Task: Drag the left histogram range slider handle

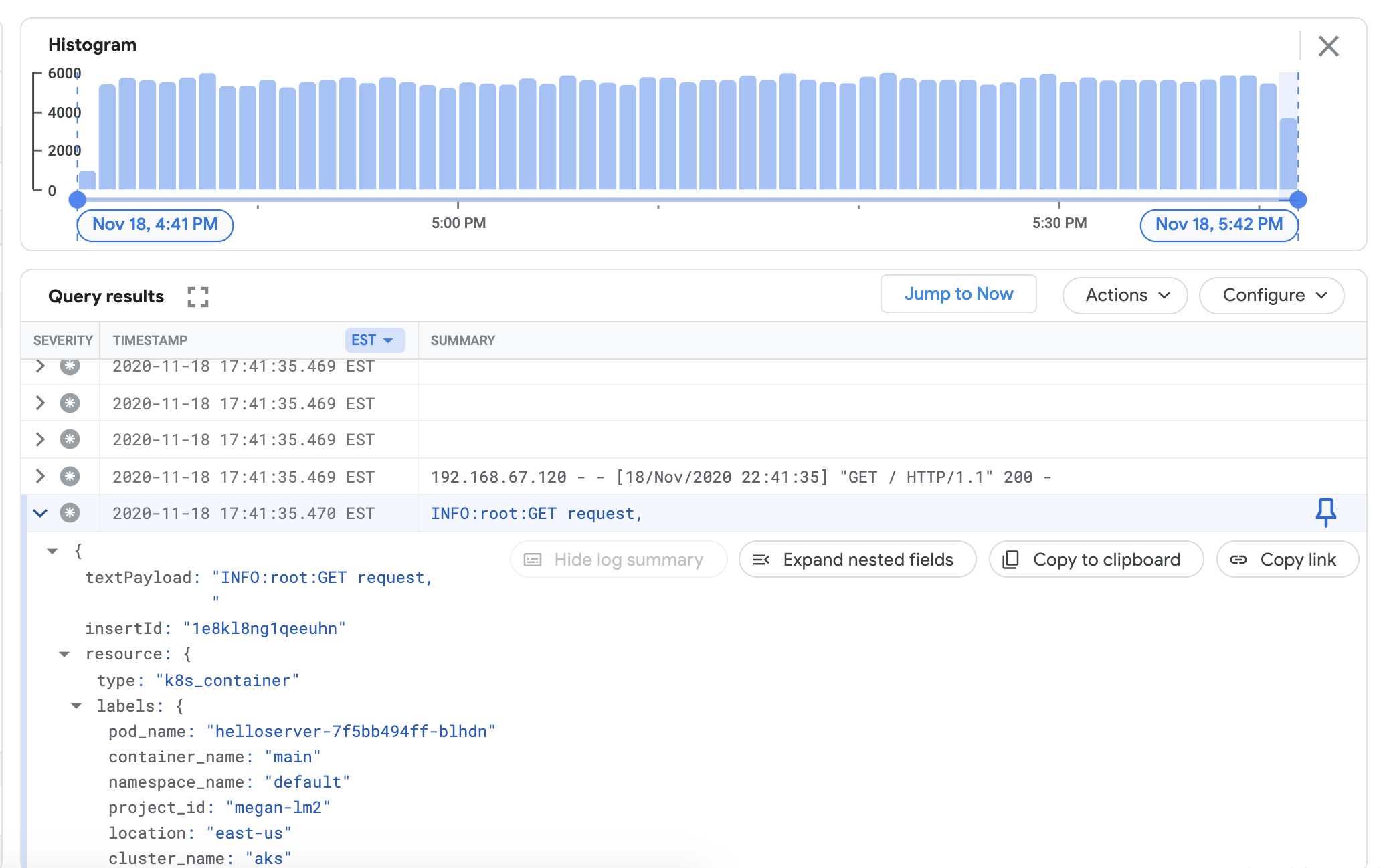Action: pos(77,199)
